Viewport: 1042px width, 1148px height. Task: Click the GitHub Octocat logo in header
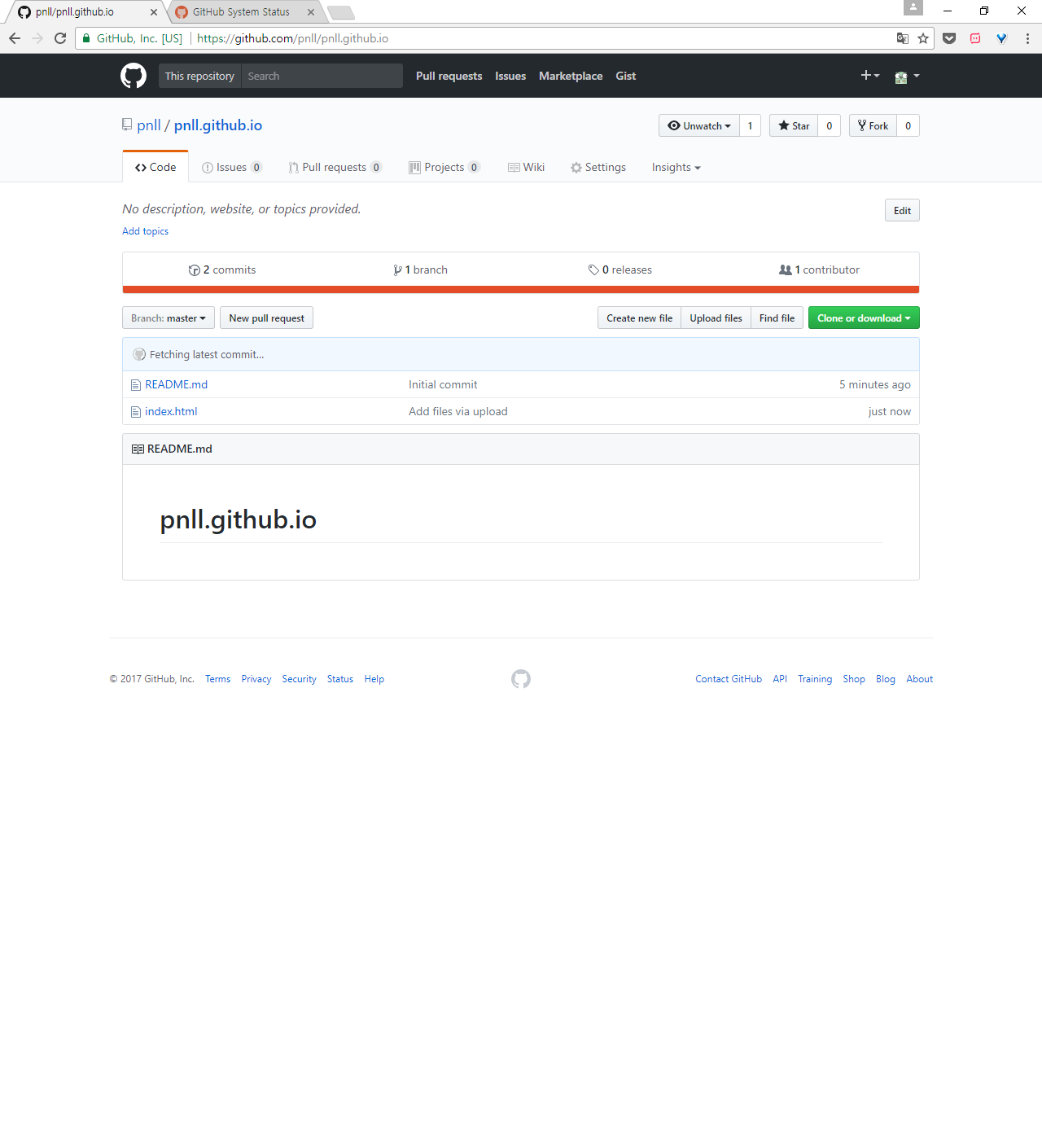click(134, 76)
